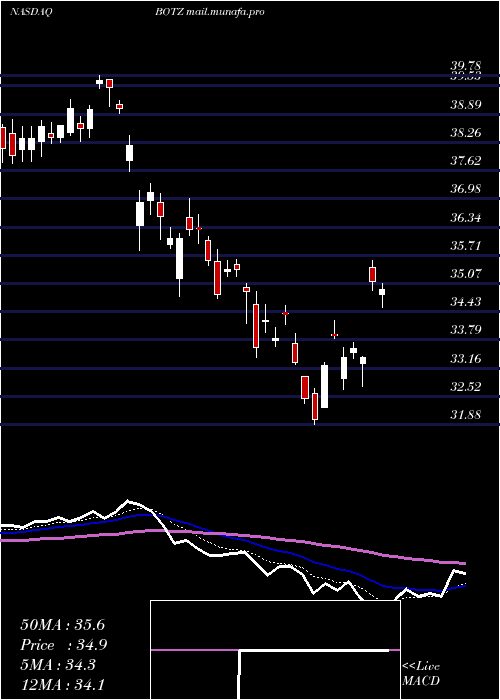Click the lowest red candle near 31.88
Viewport: 500px width, 700px height.
[315, 407]
